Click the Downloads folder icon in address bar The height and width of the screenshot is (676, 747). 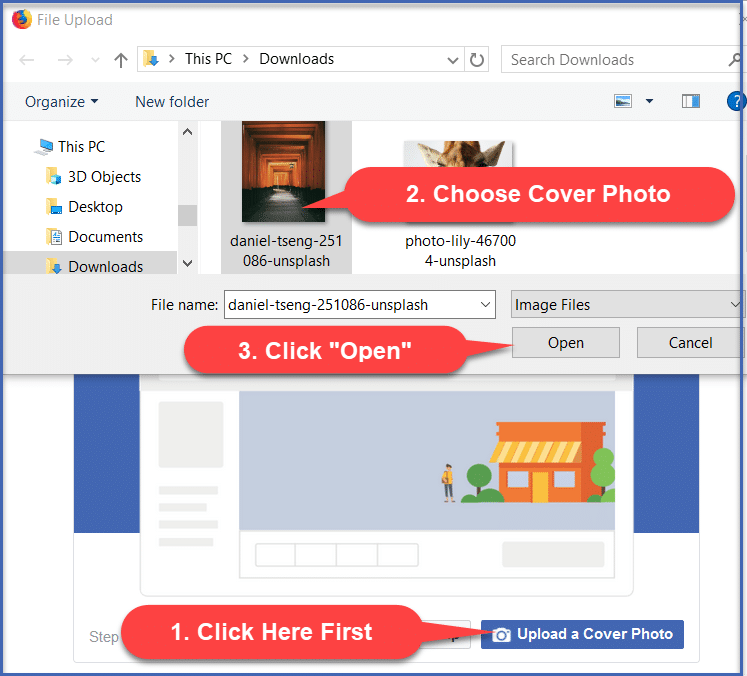tap(151, 59)
